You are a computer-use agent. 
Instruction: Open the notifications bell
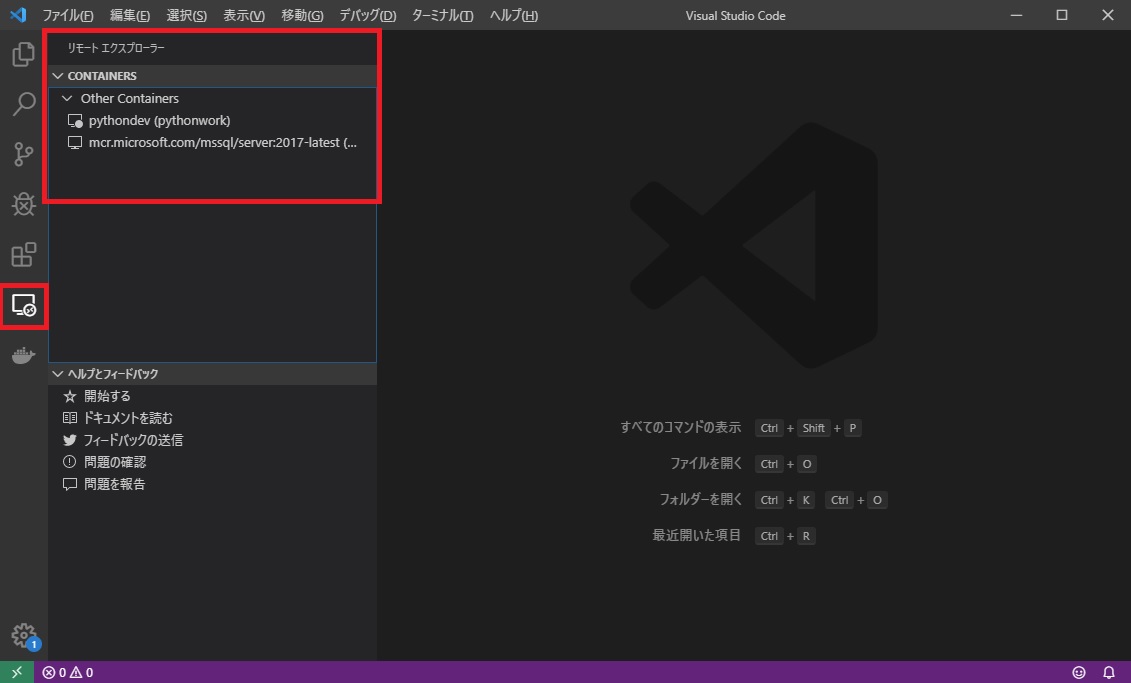(x=1109, y=672)
